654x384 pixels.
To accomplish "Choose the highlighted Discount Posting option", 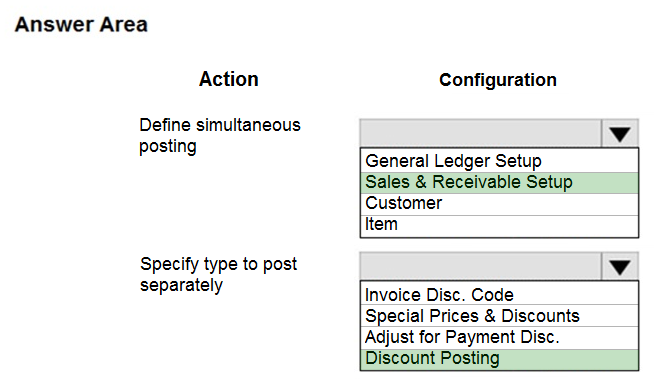I will coord(499,359).
